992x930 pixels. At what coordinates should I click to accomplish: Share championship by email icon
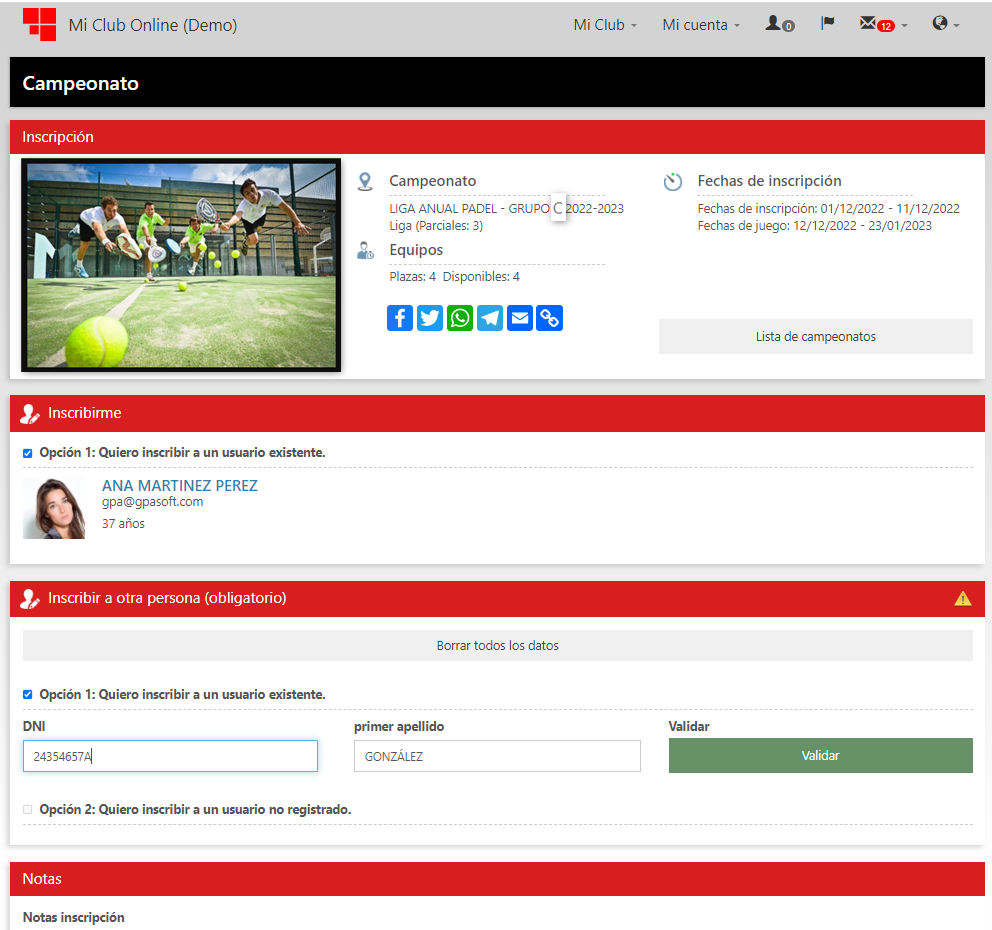pyautogui.click(x=520, y=318)
